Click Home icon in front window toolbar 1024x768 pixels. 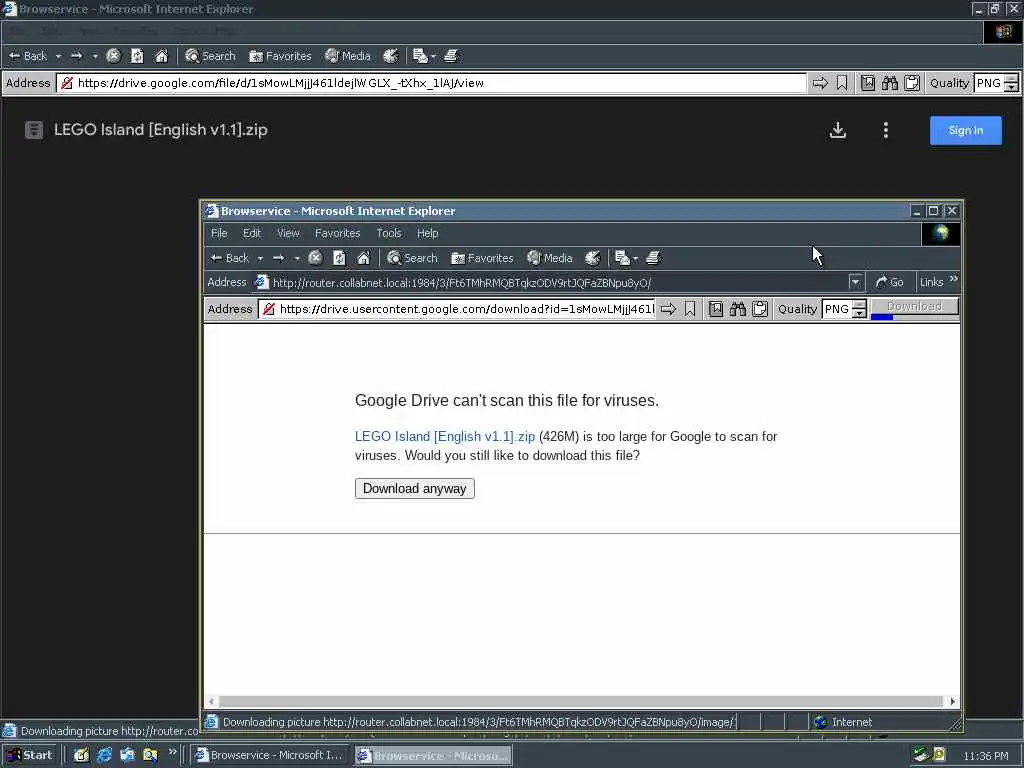click(x=364, y=258)
